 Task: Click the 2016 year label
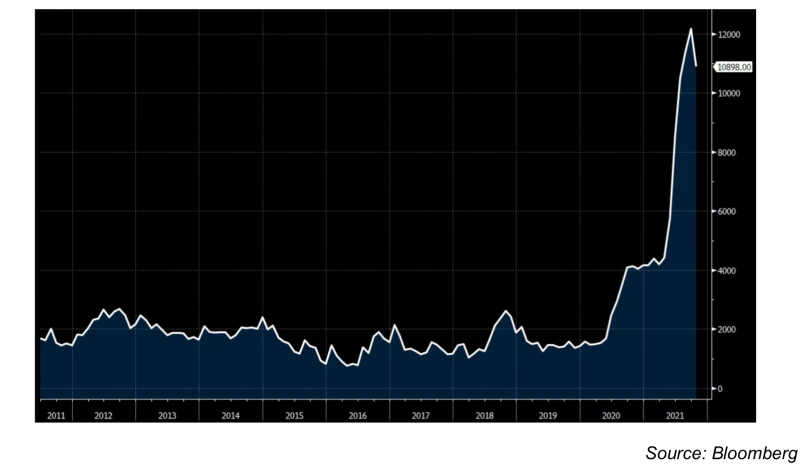tap(357, 414)
